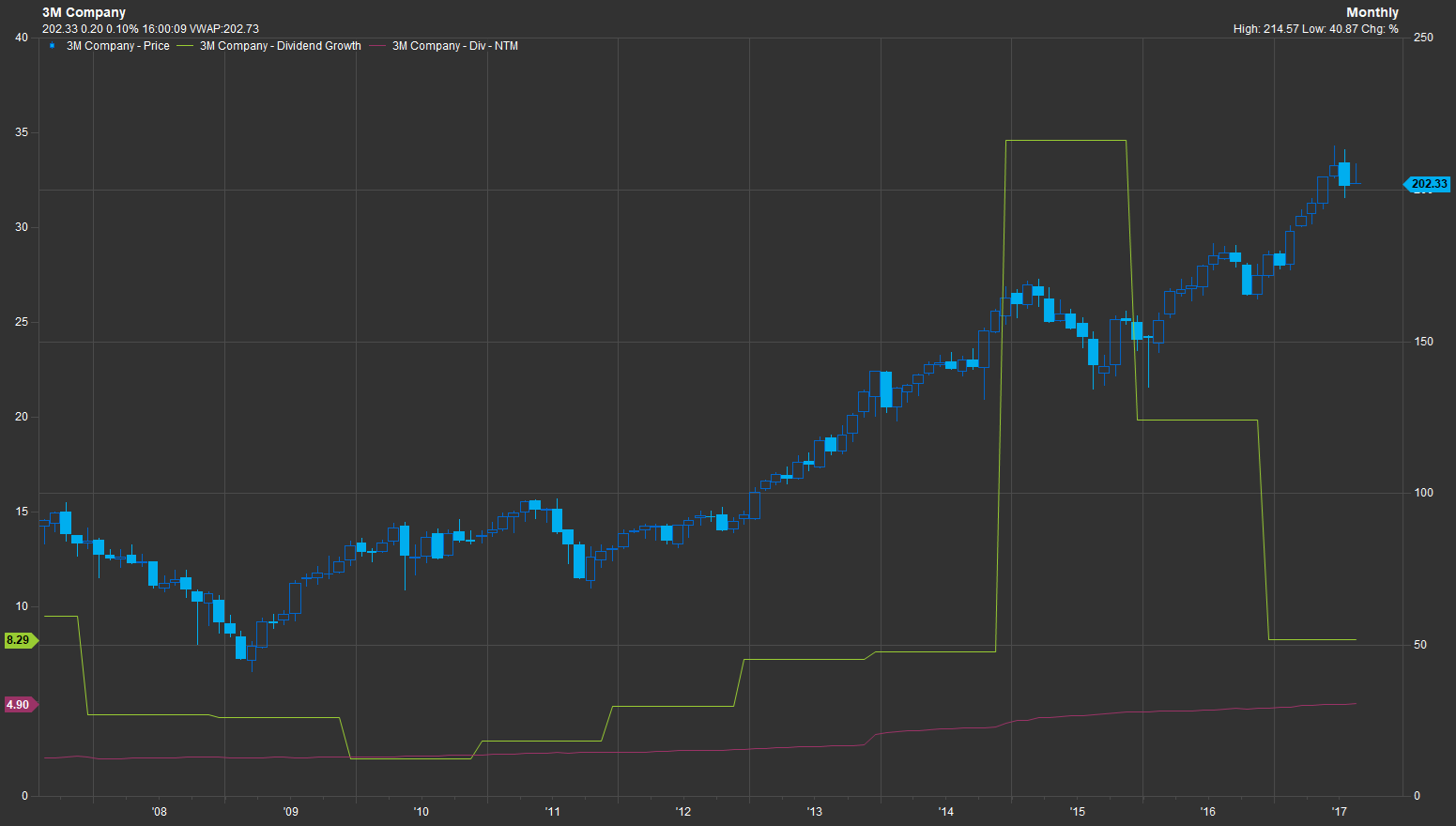Select the '10 year label on time axis
The height and width of the screenshot is (826, 1456).
point(421,812)
